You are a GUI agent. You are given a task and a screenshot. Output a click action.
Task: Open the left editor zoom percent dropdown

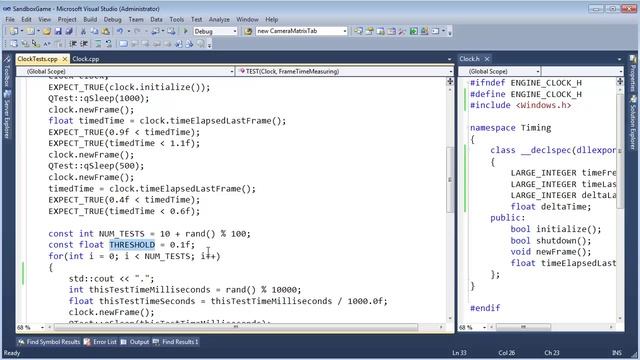pos(42,327)
